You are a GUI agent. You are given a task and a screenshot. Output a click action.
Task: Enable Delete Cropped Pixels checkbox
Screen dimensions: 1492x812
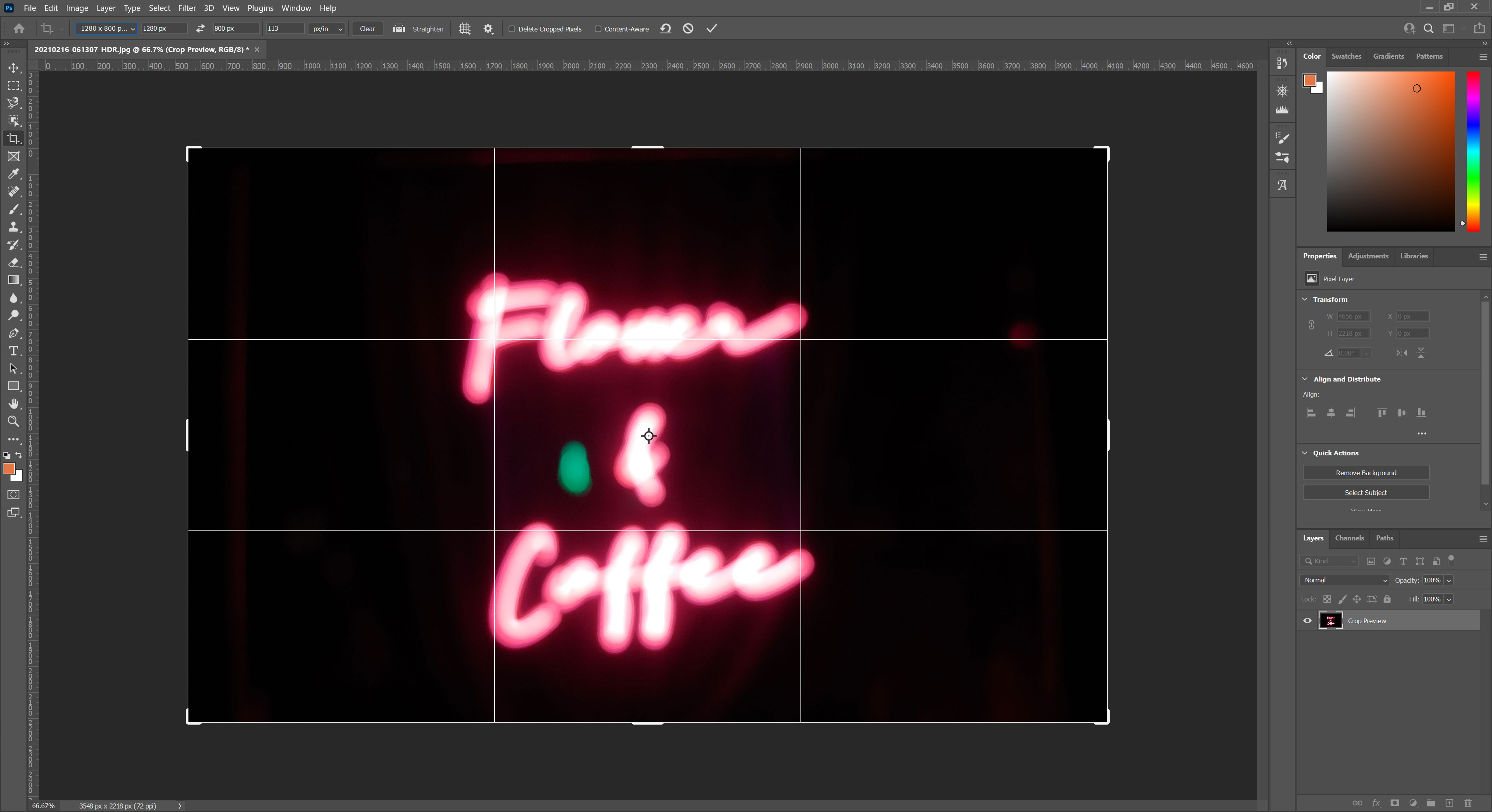512,29
